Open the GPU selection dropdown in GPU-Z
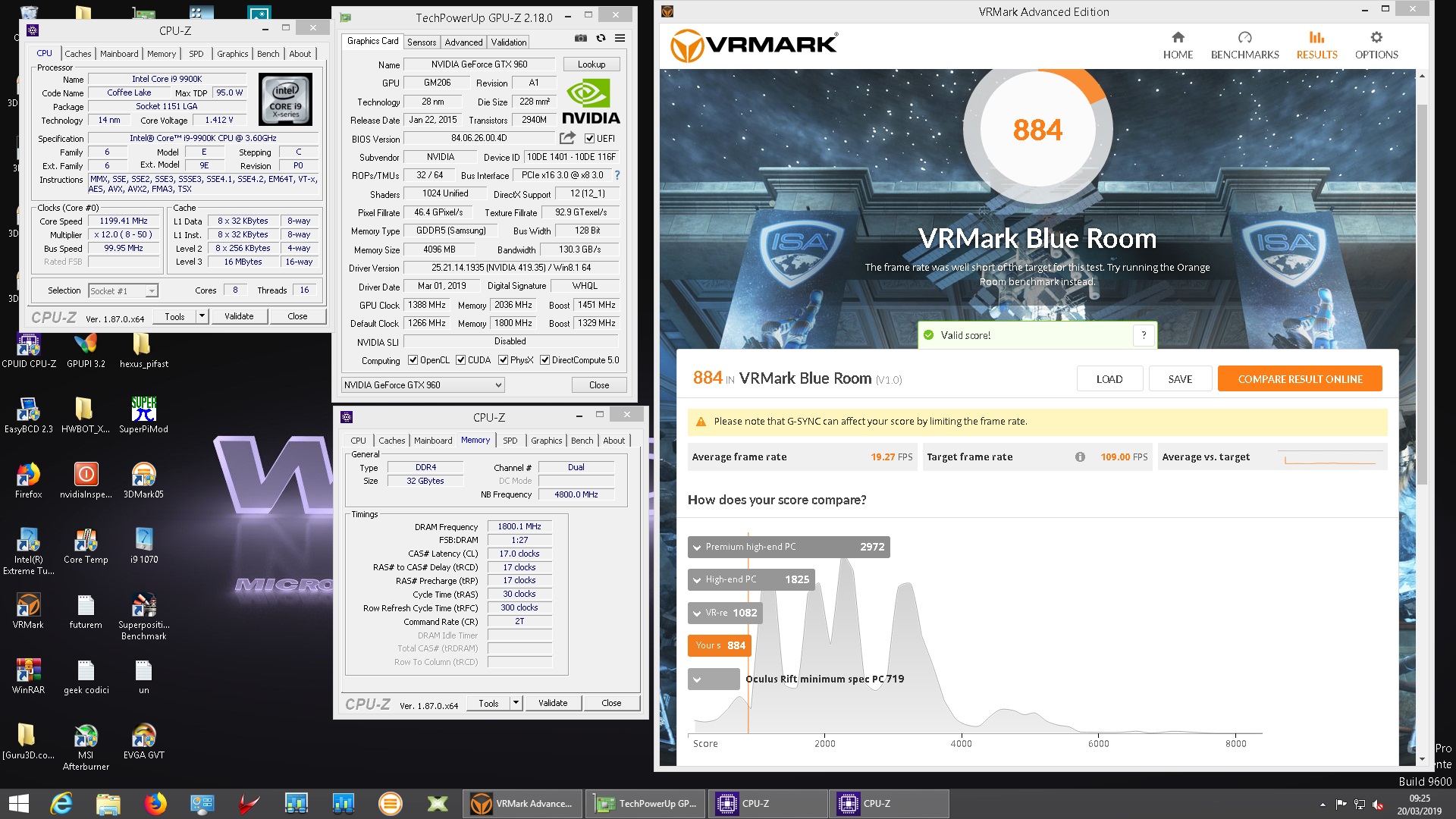This screenshot has height=819, width=1456. pos(422,385)
